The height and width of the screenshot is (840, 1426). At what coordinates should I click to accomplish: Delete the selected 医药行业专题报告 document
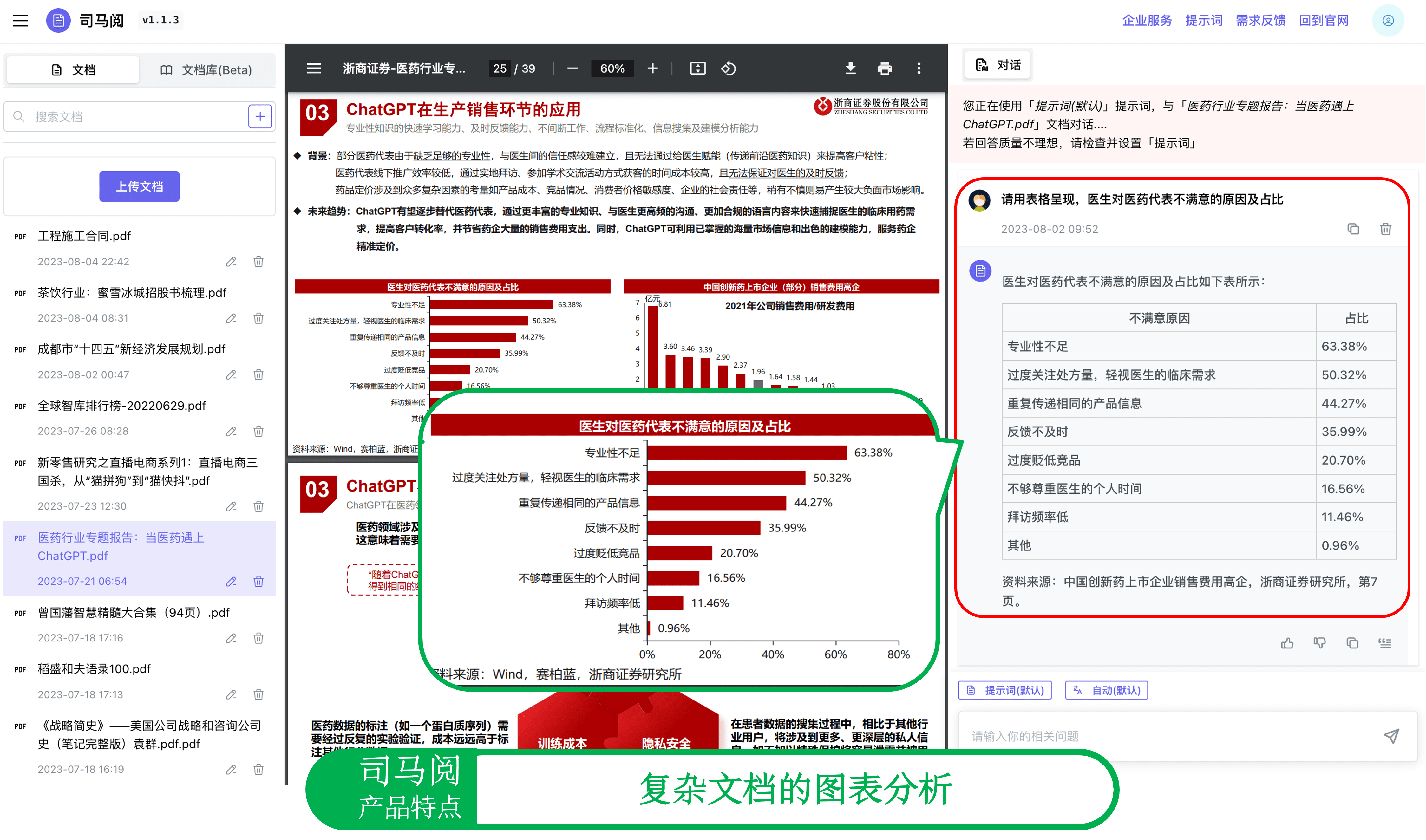click(x=259, y=581)
